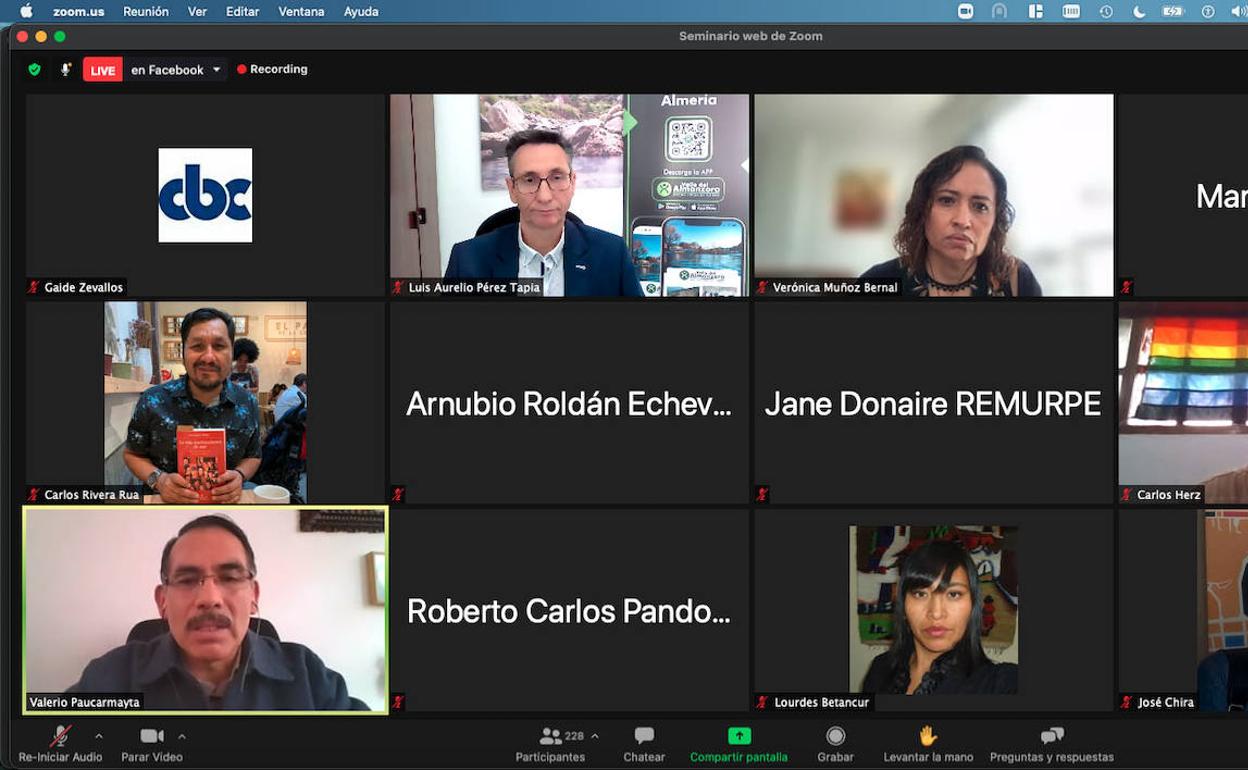The width and height of the screenshot is (1248, 770).
Task: Click the red LIVE indicator badge
Action: (102, 70)
